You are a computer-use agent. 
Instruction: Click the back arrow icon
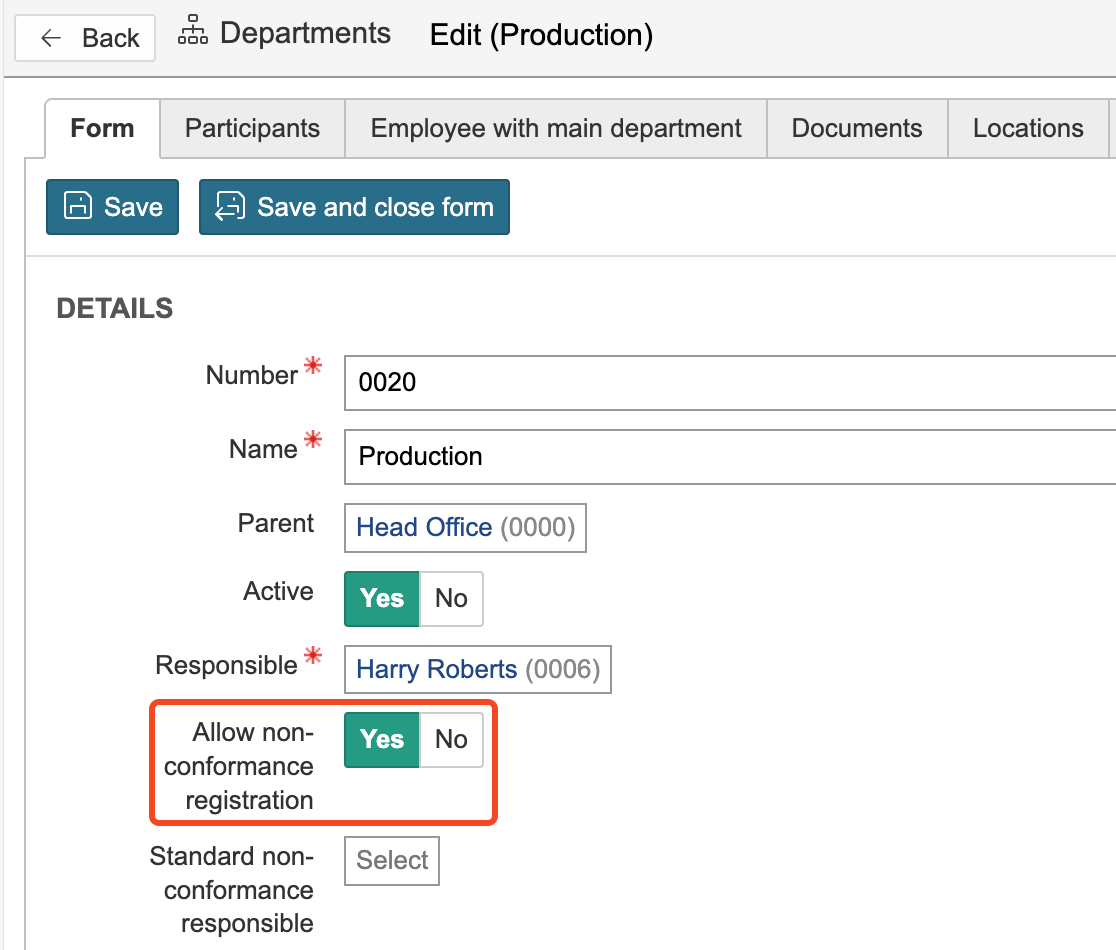tap(52, 38)
